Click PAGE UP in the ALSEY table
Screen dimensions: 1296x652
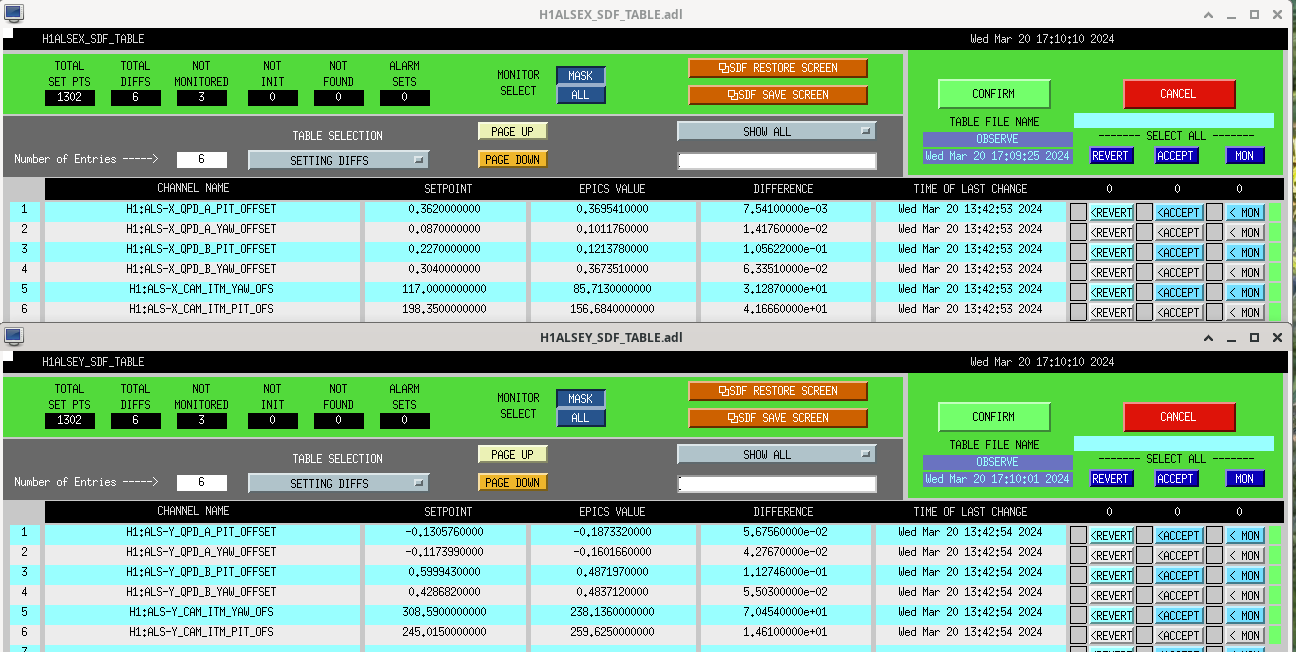pos(513,454)
